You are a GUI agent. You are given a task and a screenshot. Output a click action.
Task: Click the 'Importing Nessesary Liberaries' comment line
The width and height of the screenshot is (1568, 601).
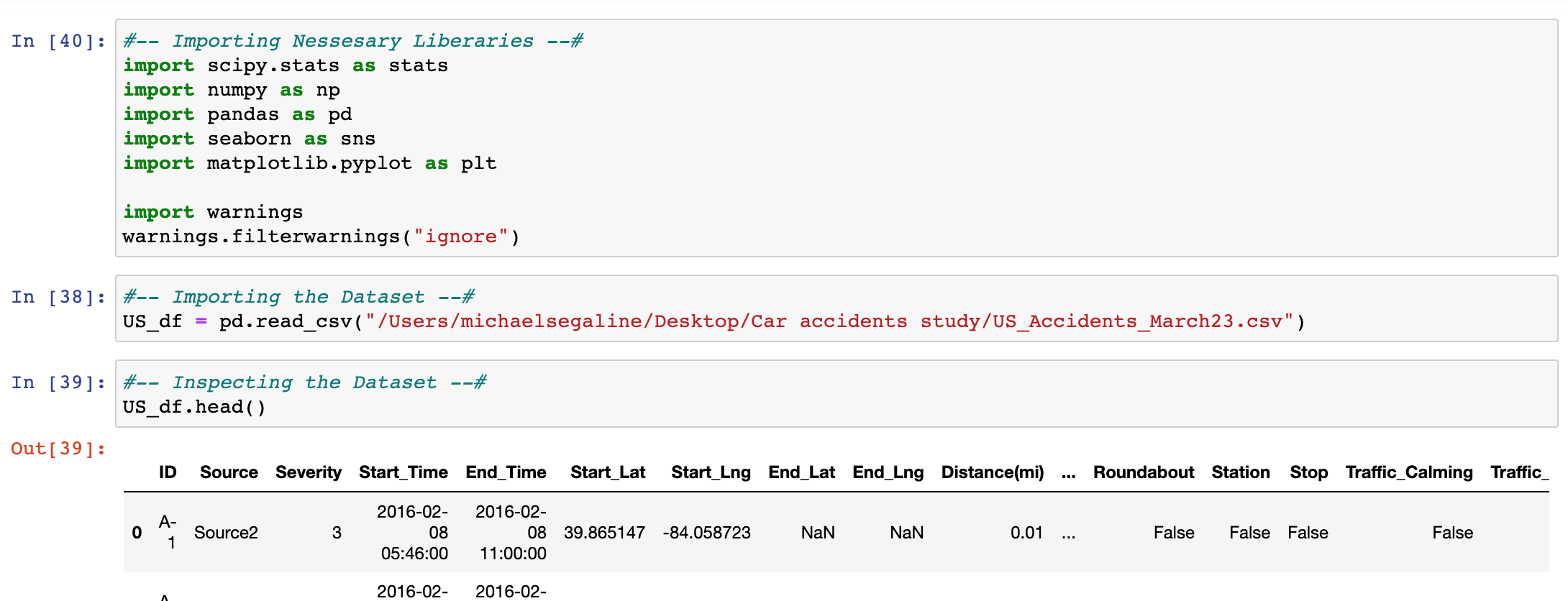pyautogui.click(x=352, y=41)
